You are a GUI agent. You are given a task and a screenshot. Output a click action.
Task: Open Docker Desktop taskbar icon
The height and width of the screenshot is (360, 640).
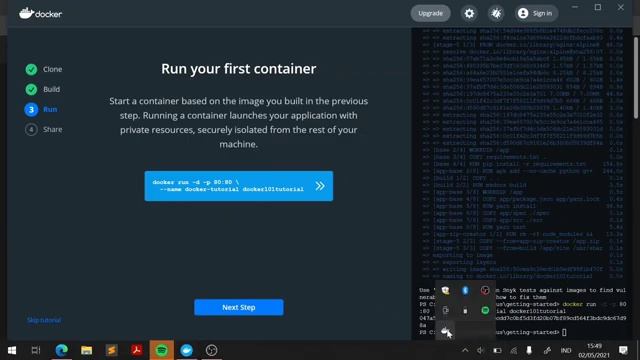[187, 350]
